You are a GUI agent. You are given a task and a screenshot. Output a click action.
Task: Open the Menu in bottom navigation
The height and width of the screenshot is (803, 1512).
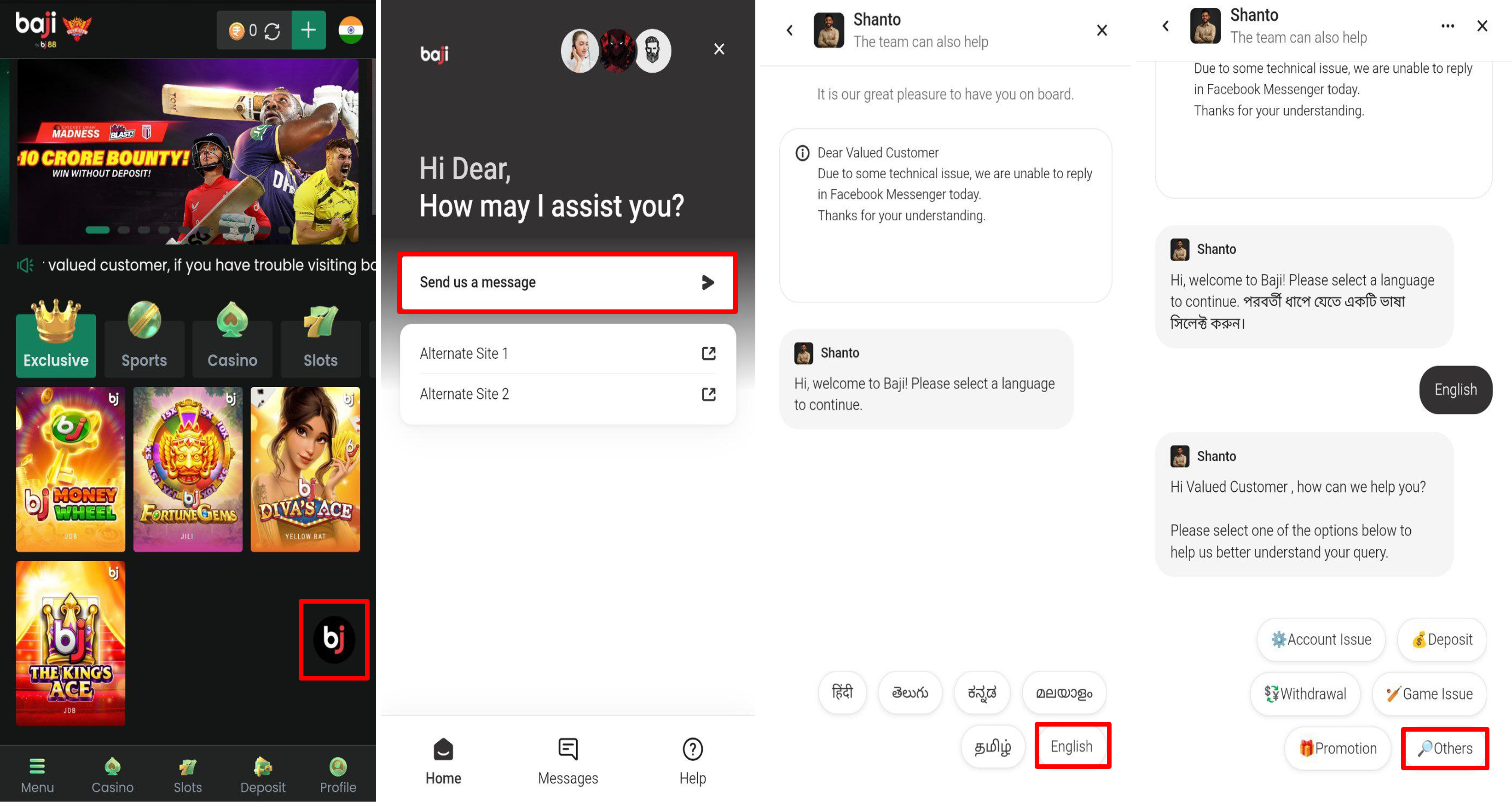click(x=37, y=775)
